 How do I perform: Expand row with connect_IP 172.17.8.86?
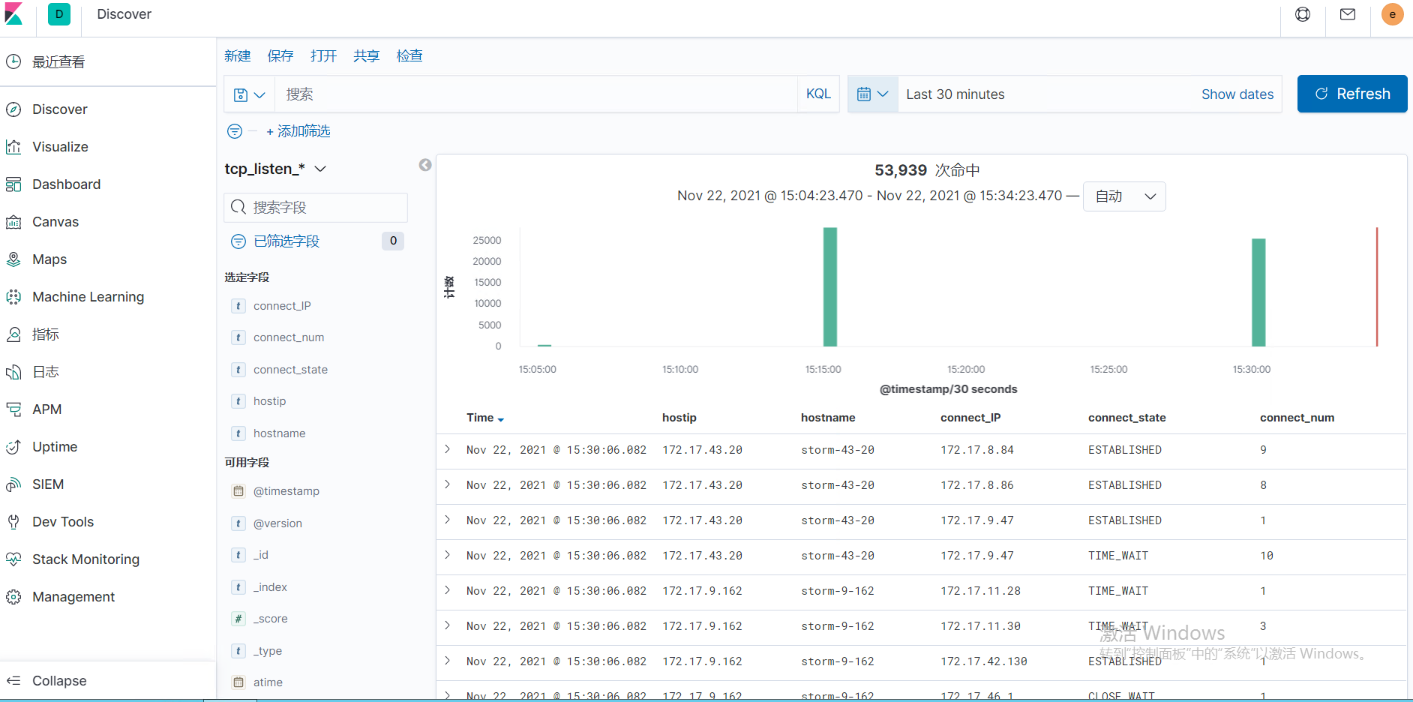[x=448, y=484]
